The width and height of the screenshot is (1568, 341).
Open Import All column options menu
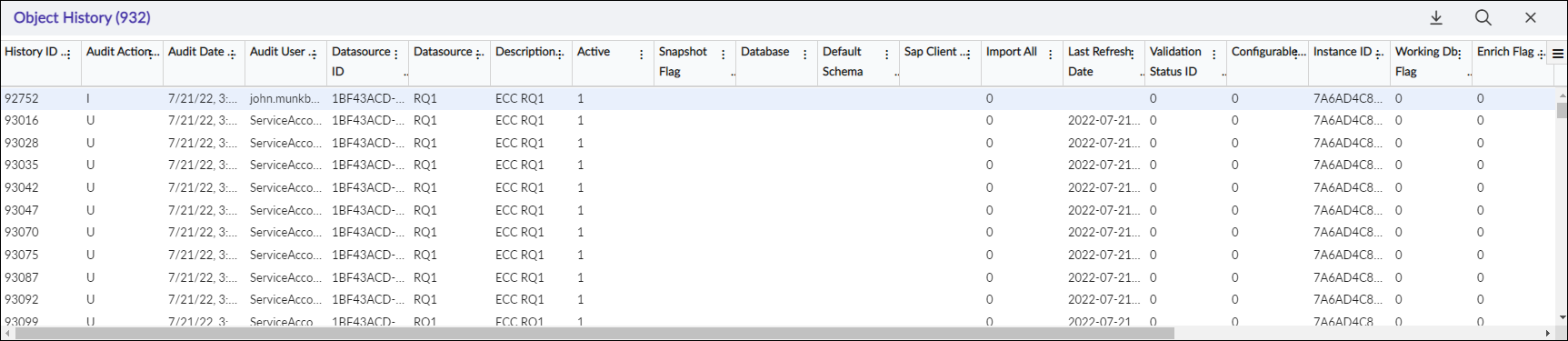[x=1051, y=55]
